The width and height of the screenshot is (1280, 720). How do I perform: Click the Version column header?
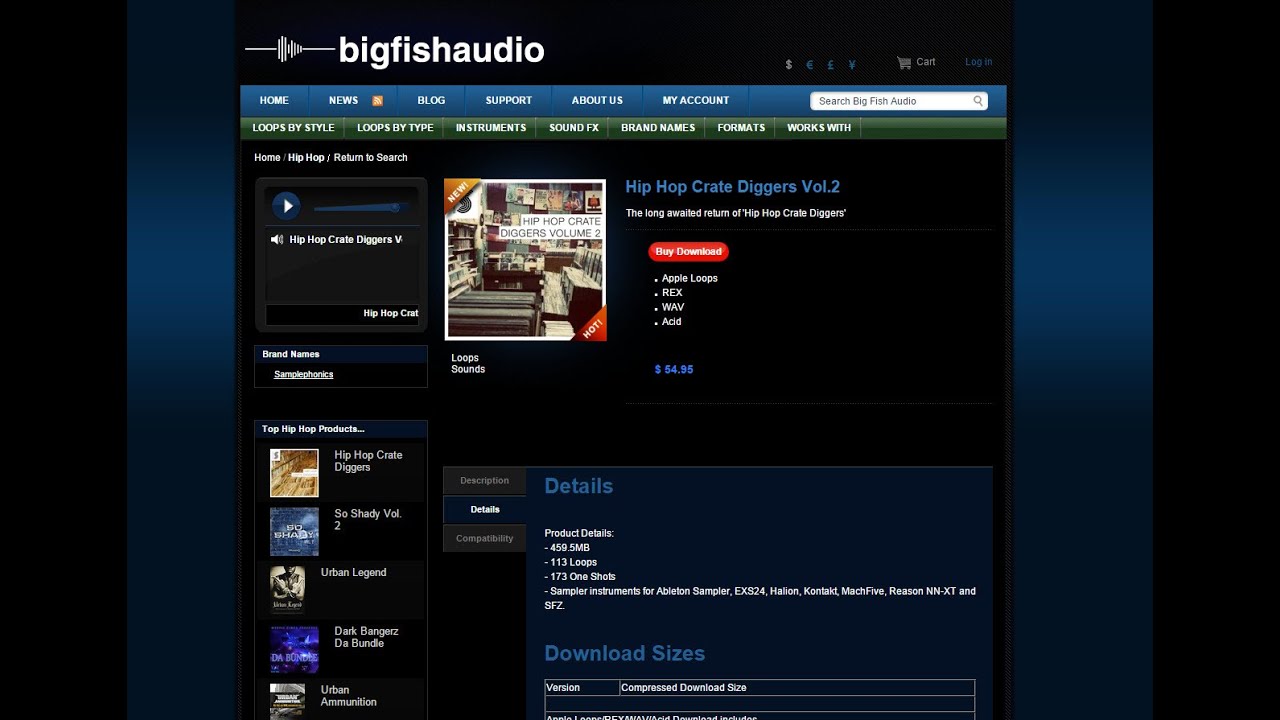(x=563, y=688)
